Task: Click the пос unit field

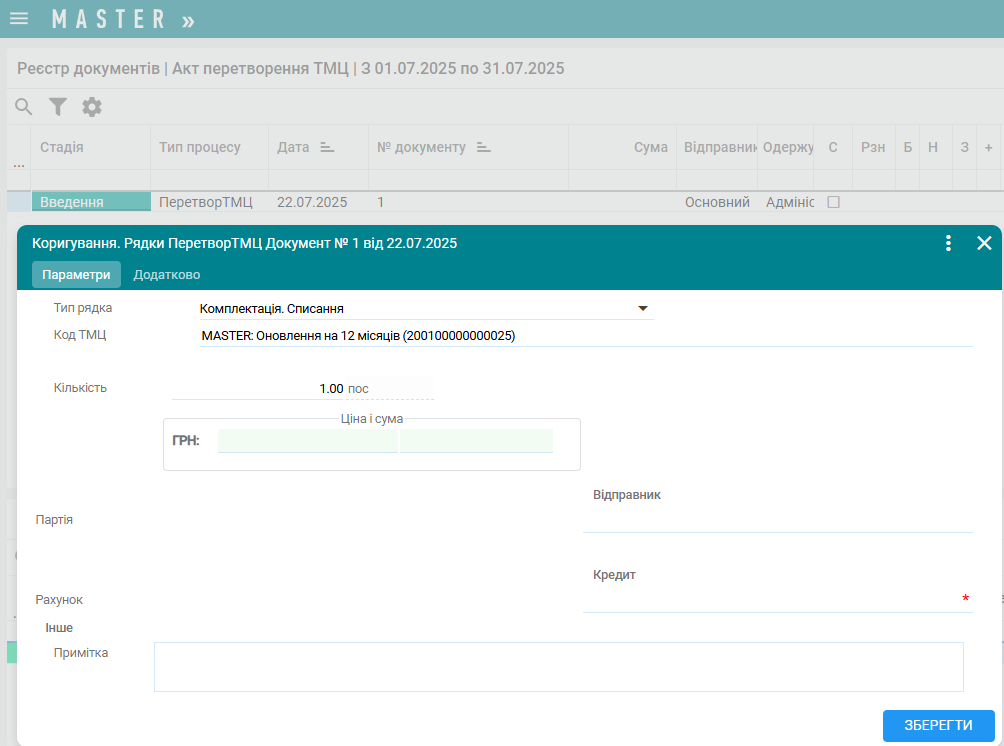Action: 389,388
